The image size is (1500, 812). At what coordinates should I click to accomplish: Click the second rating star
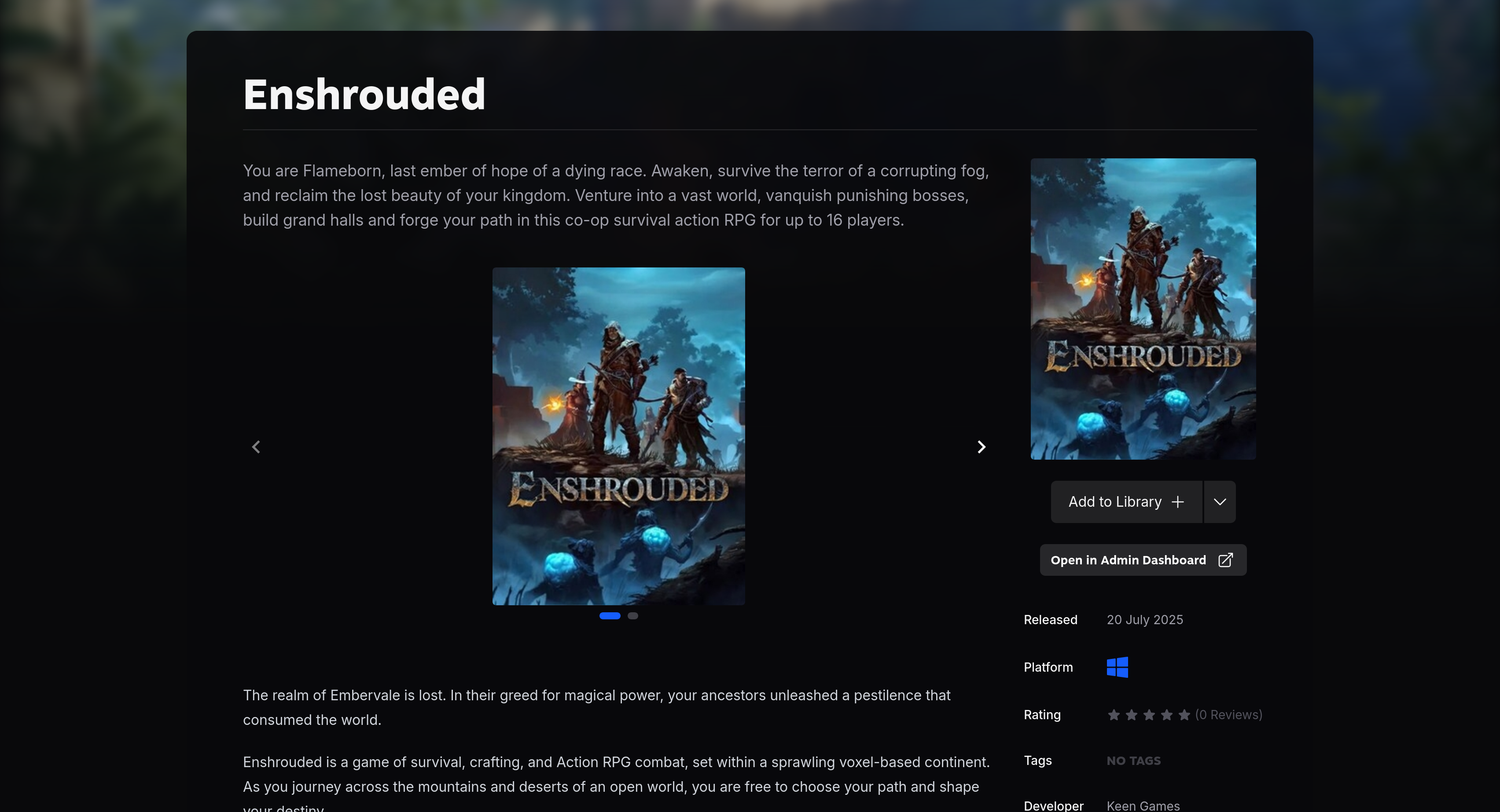pyautogui.click(x=1132, y=715)
